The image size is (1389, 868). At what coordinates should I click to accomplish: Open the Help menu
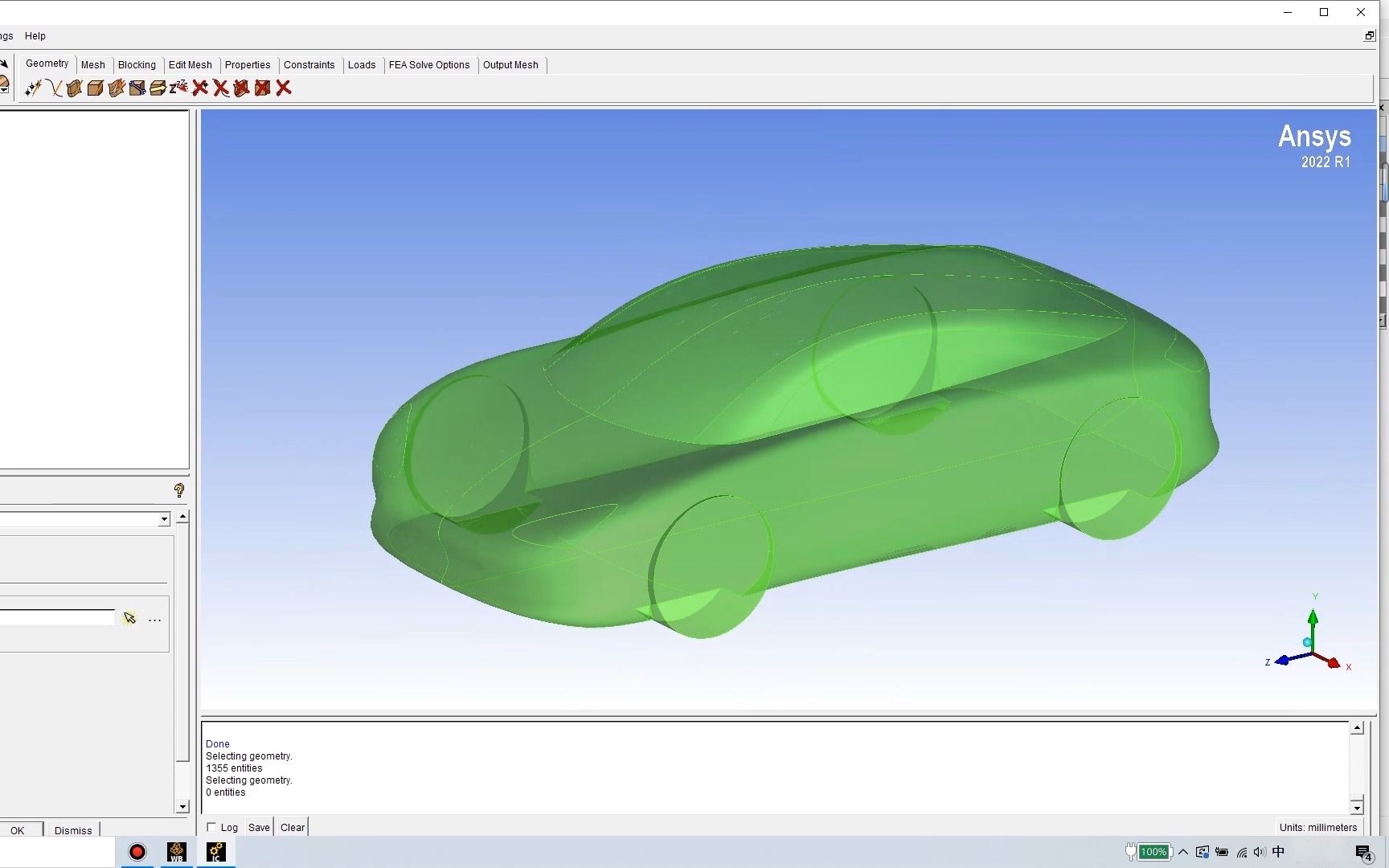pos(35,36)
